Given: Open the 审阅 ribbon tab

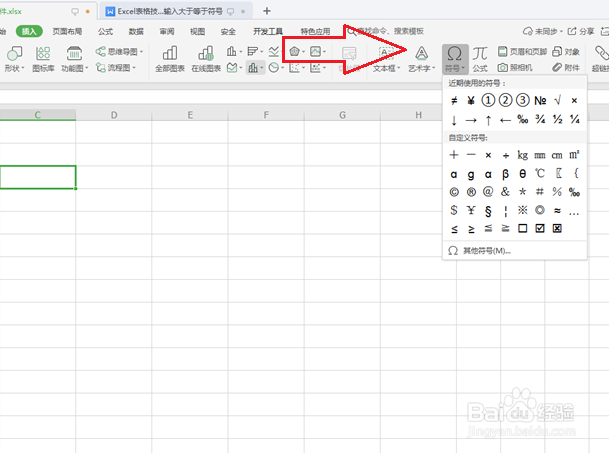Looking at the screenshot, I should point(167,32).
